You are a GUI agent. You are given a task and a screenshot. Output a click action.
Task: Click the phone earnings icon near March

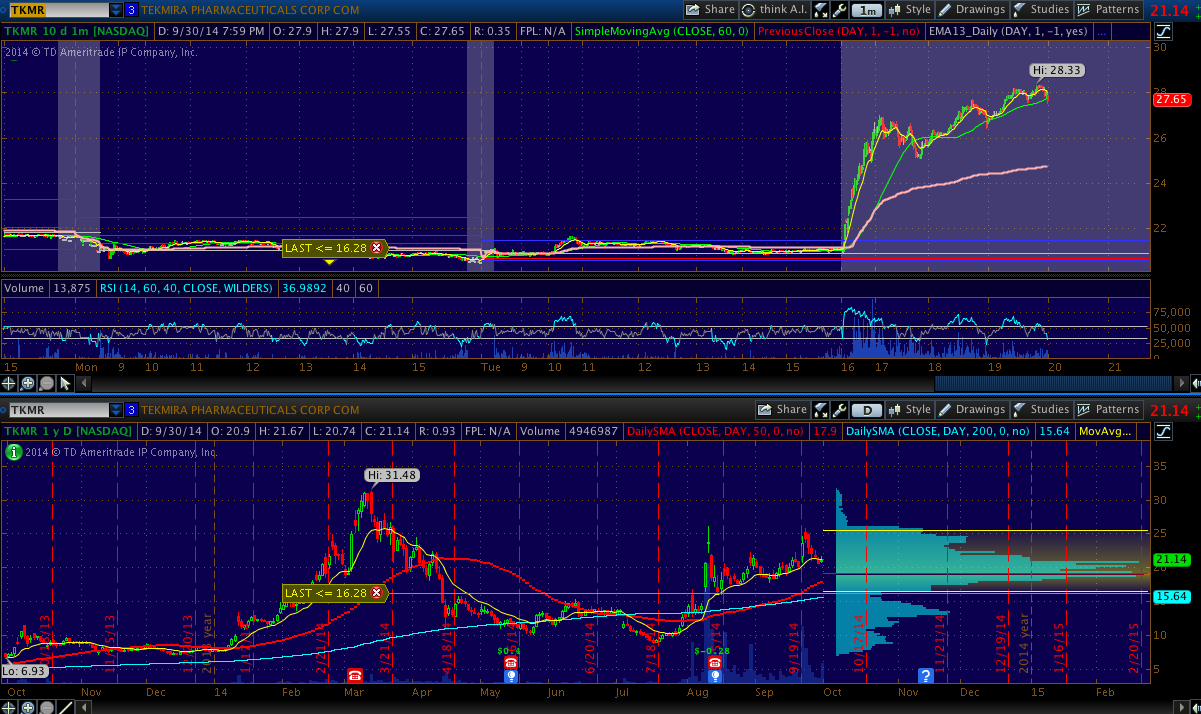[x=354, y=676]
